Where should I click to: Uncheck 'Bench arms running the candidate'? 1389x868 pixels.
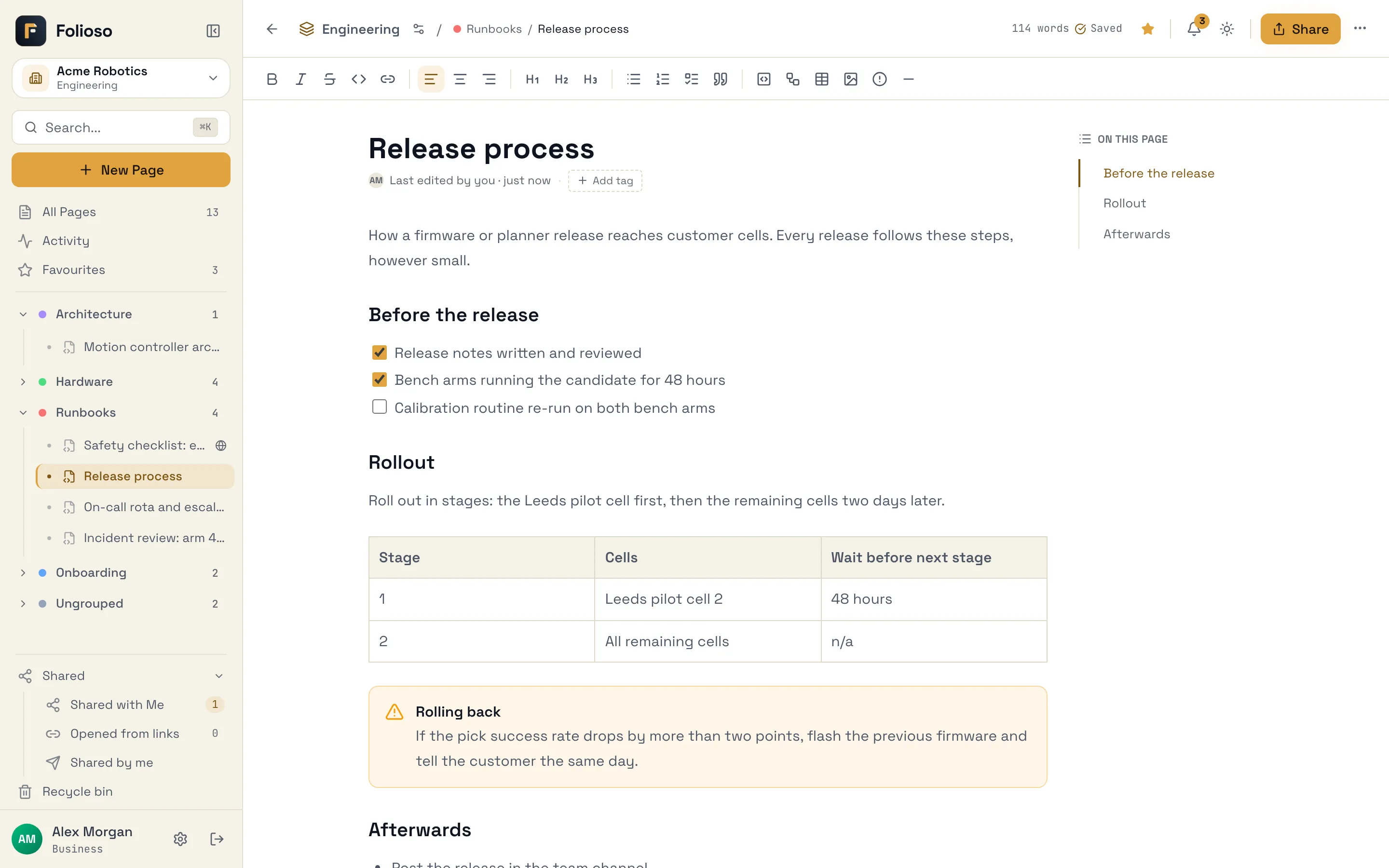380,380
